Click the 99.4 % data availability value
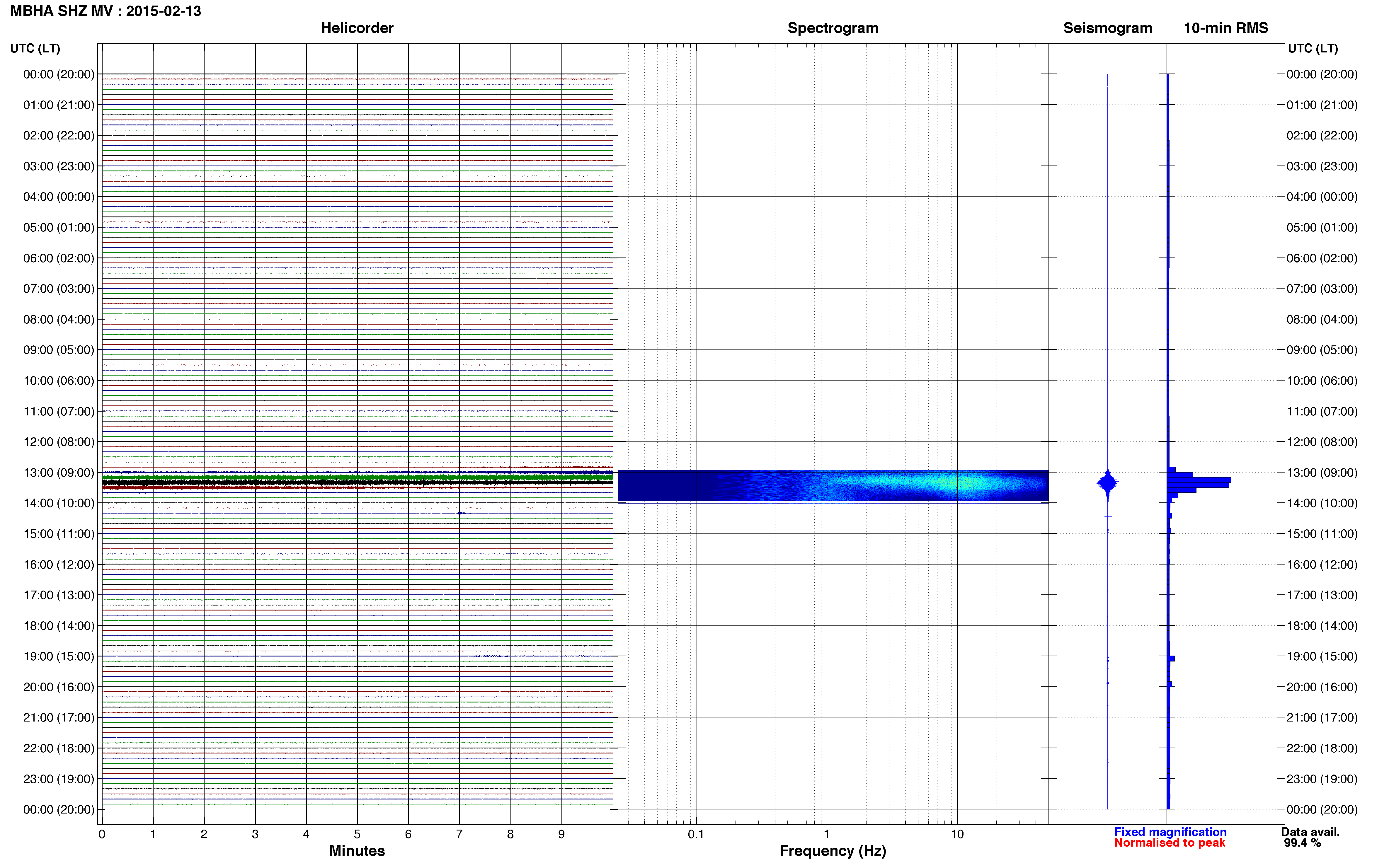 click(x=1302, y=843)
